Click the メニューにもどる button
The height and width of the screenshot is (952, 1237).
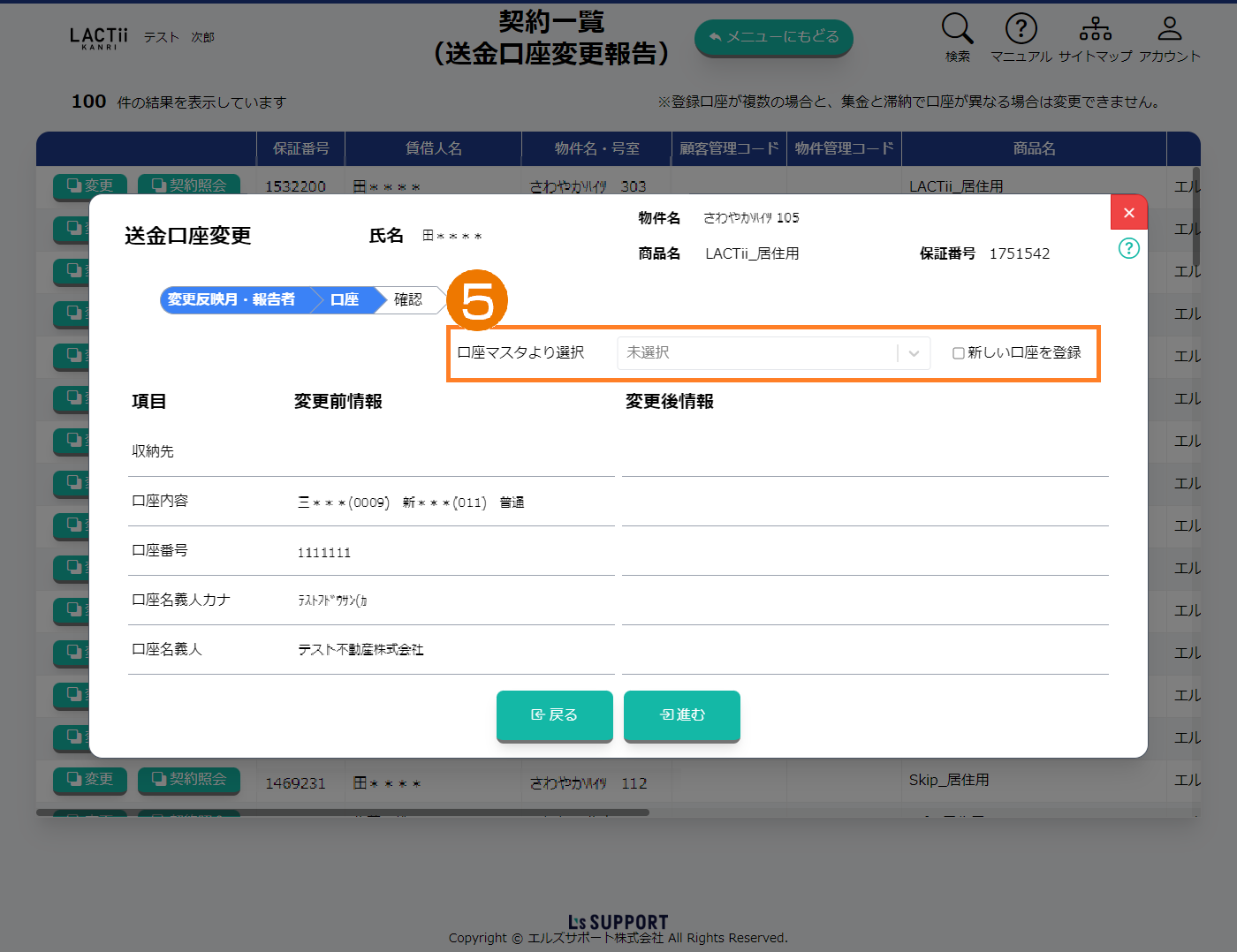773,37
